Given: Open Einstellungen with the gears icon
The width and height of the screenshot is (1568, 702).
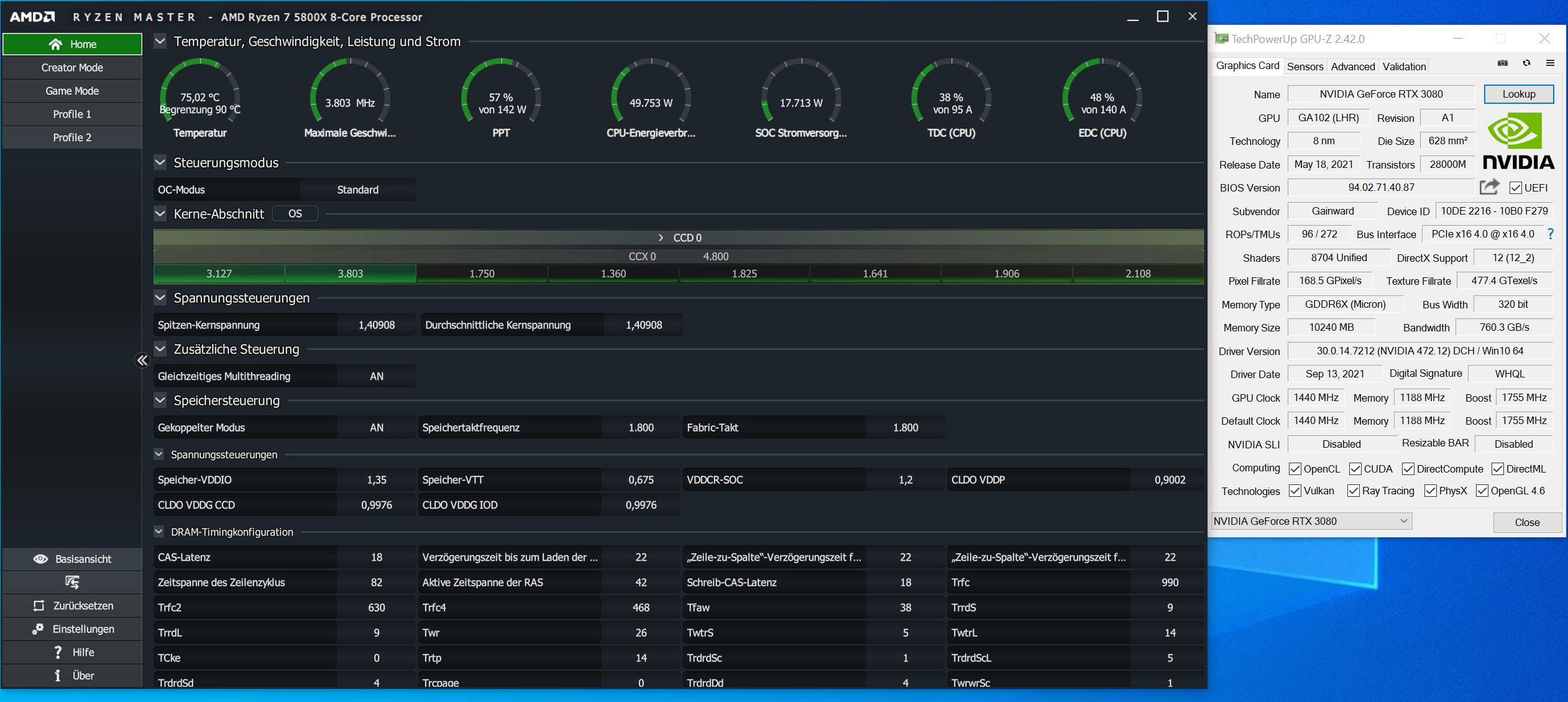Looking at the screenshot, I should [x=72, y=629].
